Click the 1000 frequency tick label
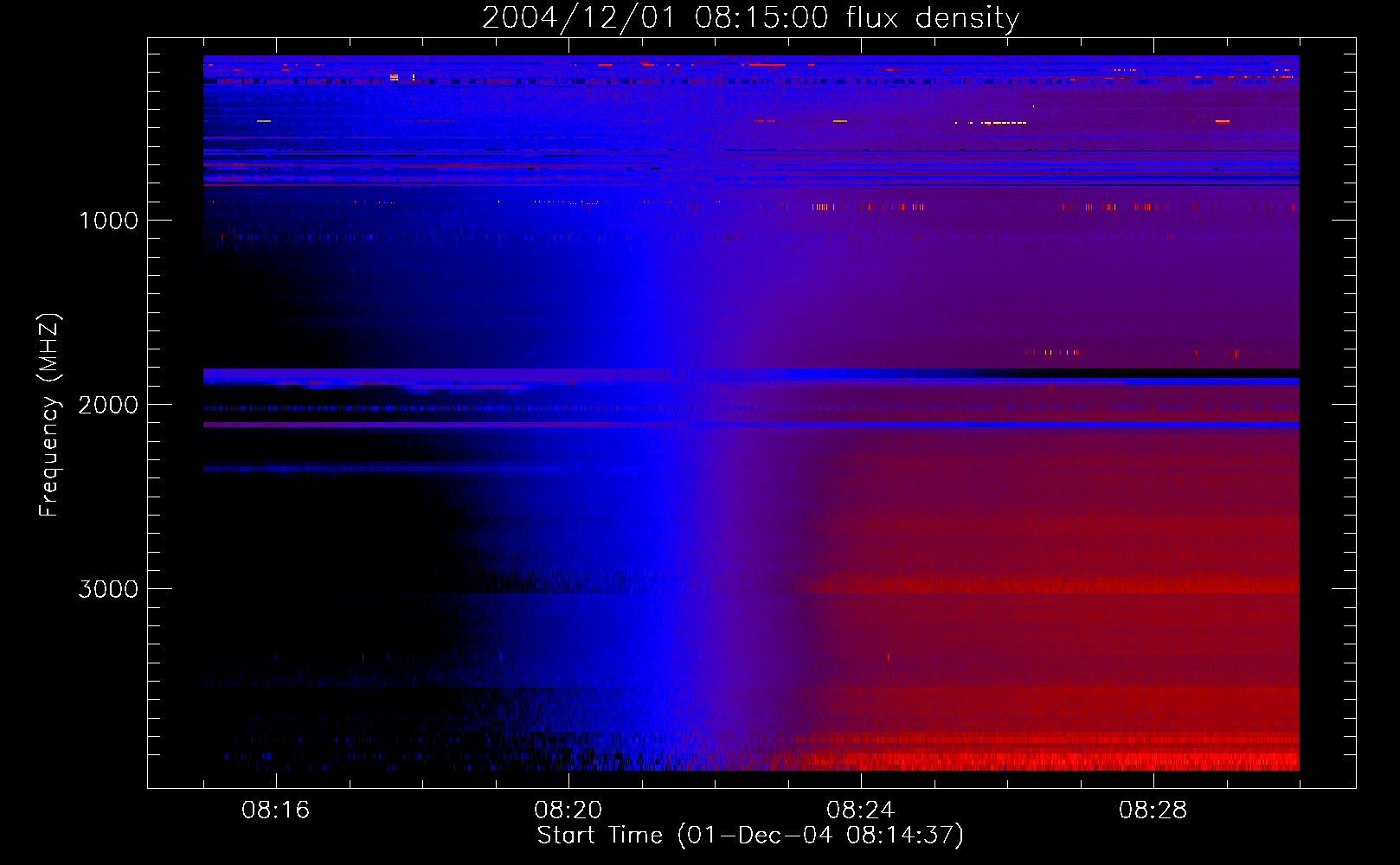 108,221
